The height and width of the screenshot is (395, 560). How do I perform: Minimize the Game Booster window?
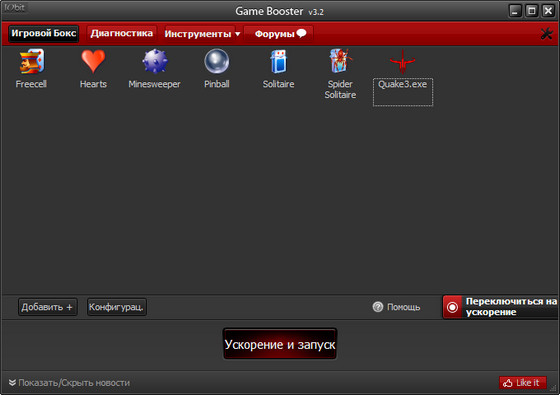[515, 11]
